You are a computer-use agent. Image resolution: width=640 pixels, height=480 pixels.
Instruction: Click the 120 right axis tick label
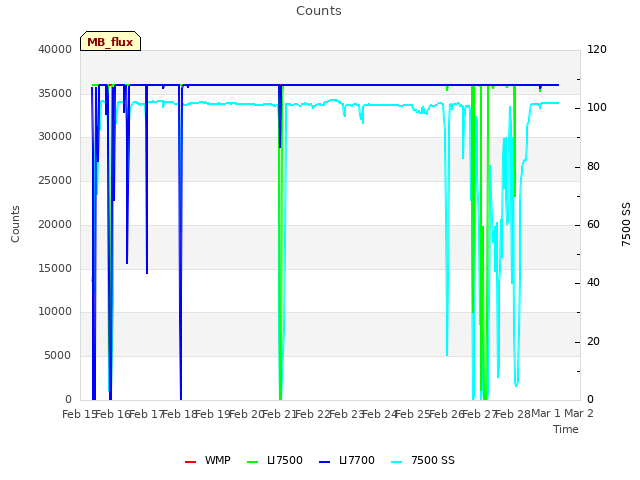tap(597, 49)
